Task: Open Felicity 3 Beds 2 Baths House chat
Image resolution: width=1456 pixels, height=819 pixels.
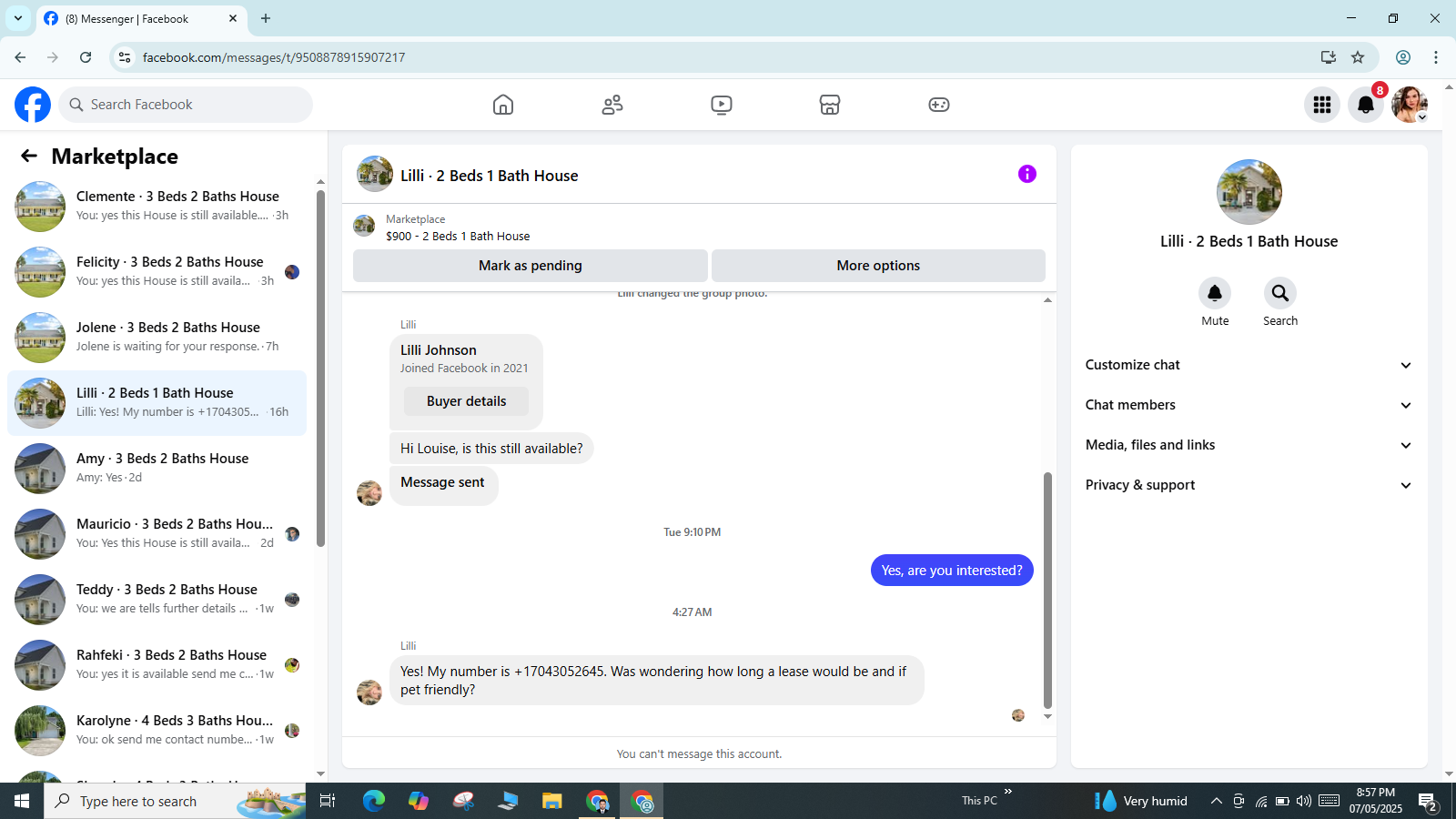Action: pyautogui.click(x=157, y=272)
